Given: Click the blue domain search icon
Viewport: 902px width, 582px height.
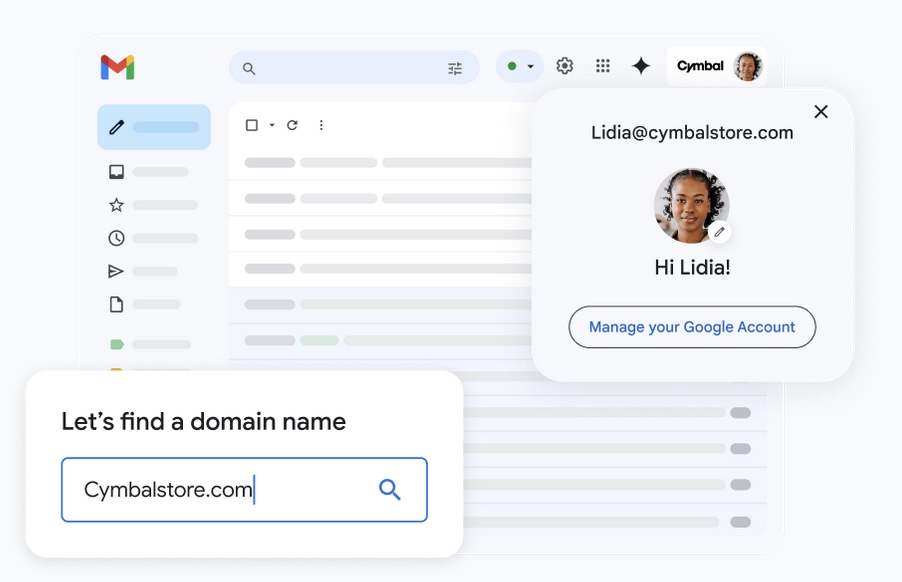Looking at the screenshot, I should click(x=389, y=490).
